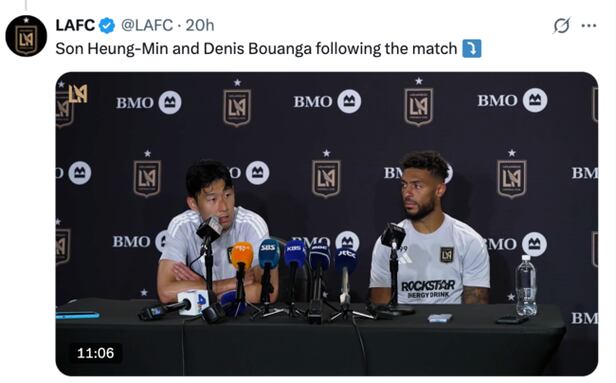Click the white channel 4 microphone cube

[193, 302]
